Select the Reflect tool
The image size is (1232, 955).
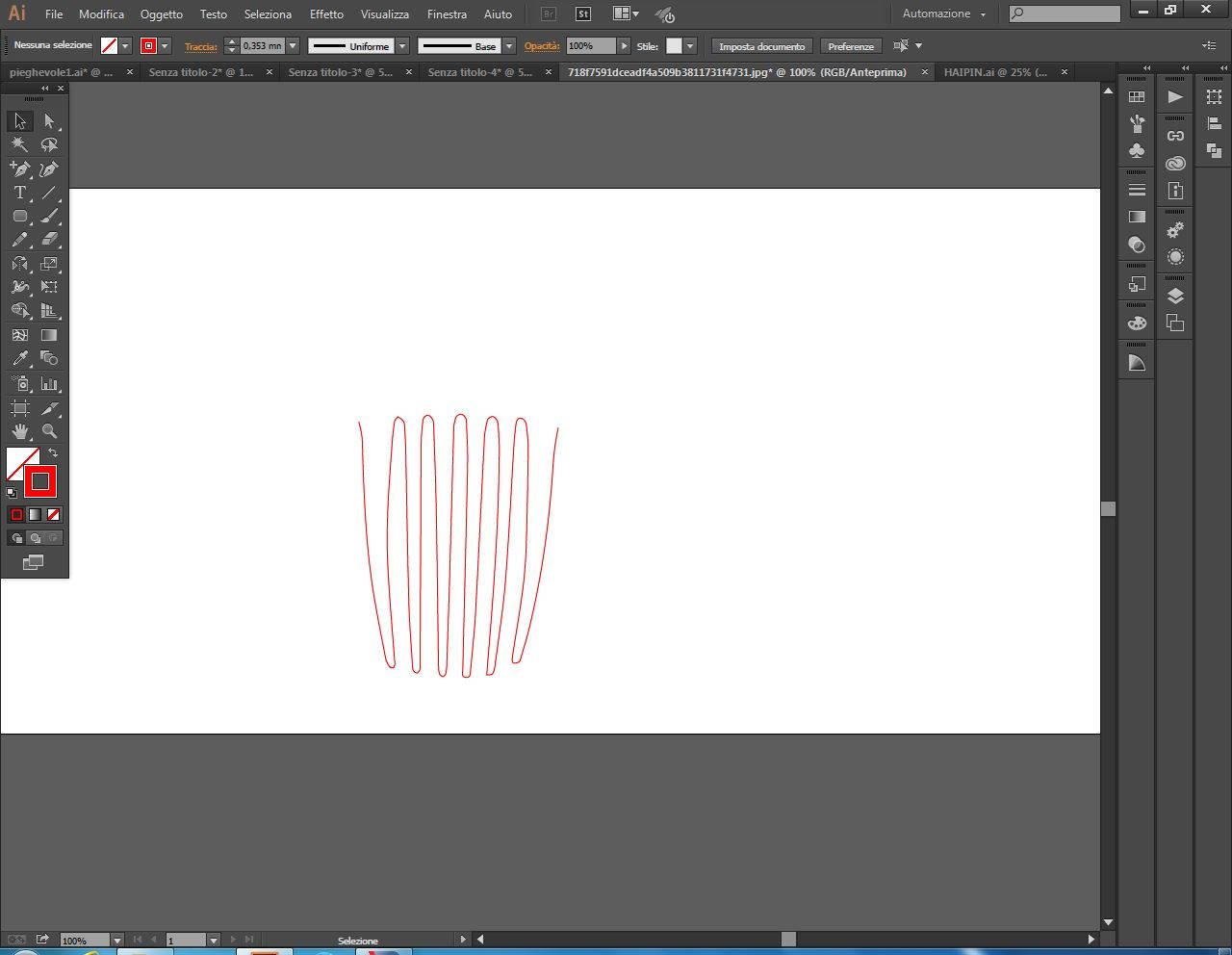point(19,264)
